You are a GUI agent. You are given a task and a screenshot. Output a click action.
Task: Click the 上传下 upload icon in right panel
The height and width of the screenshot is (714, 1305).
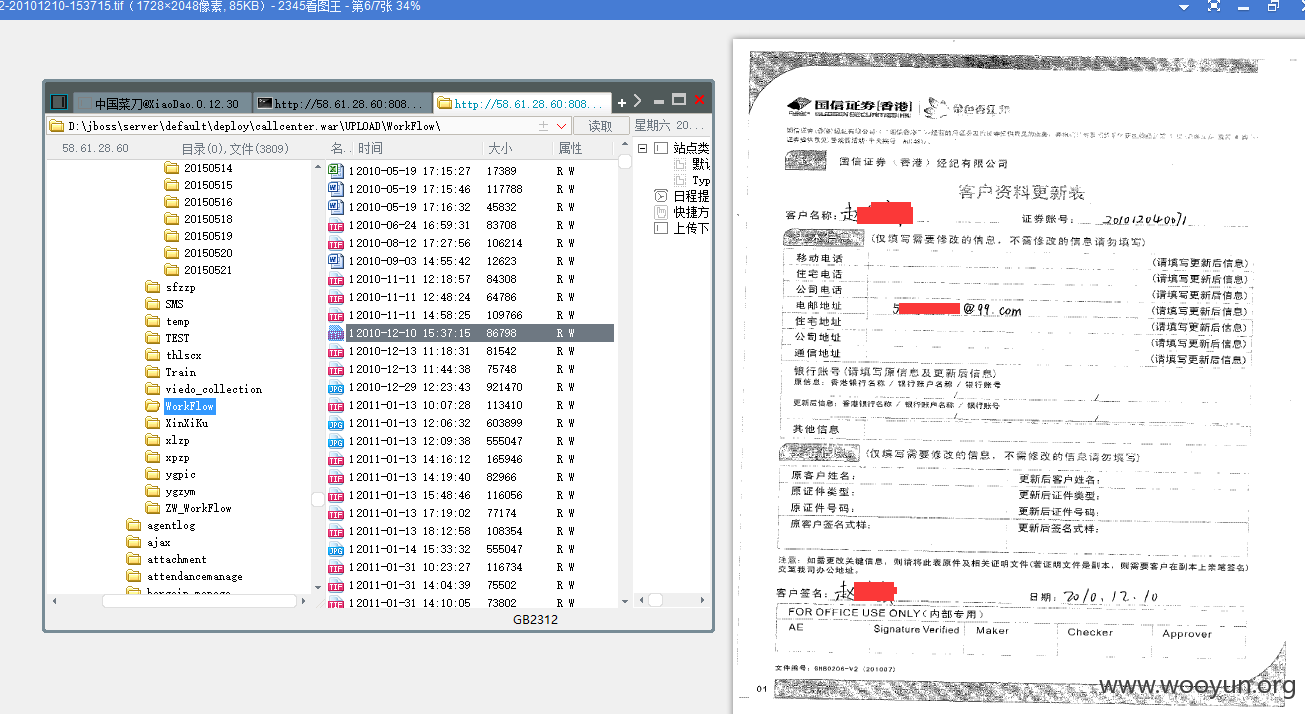tap(661, 228)
